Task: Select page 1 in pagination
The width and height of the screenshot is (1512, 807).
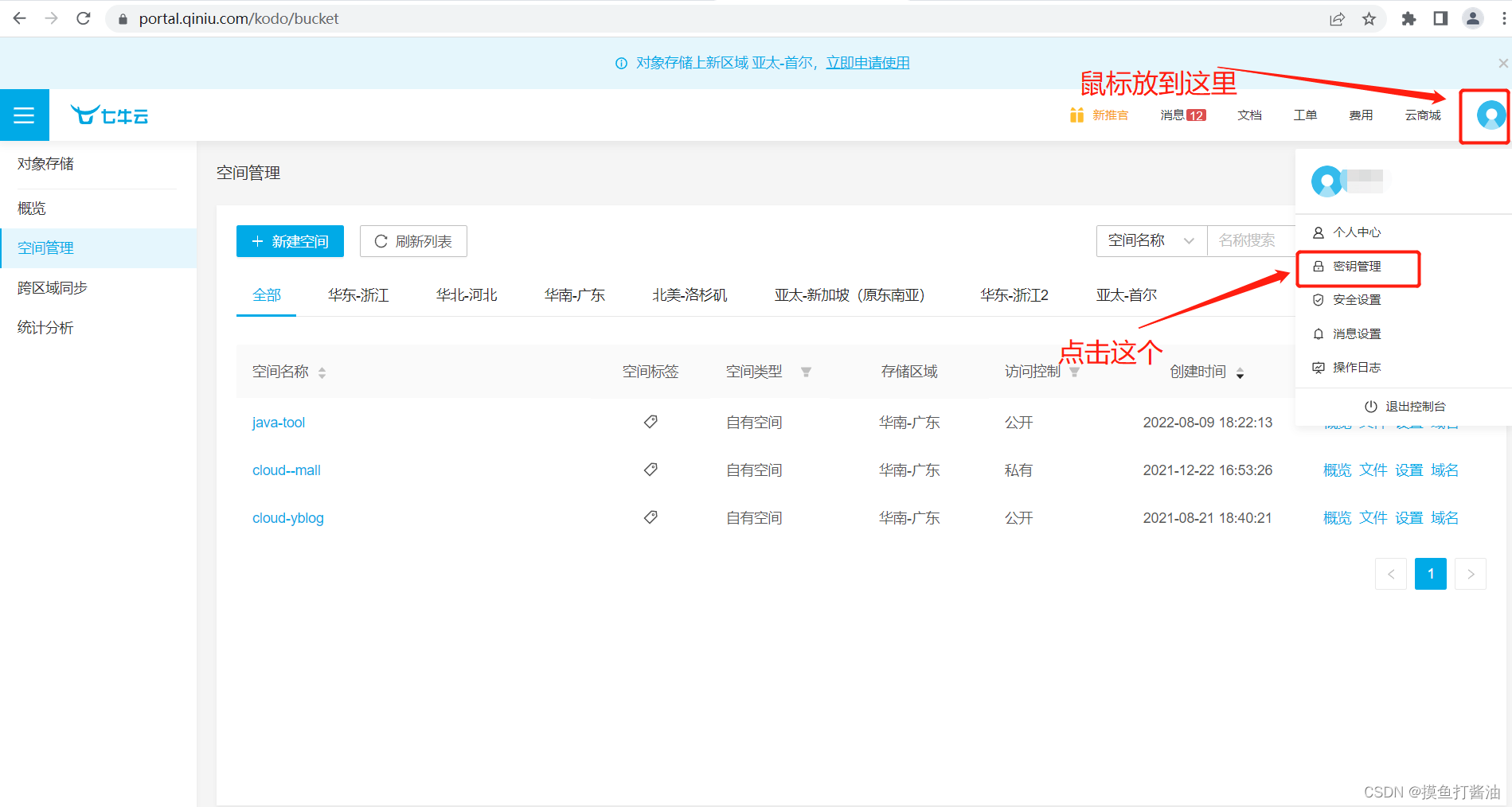Action: click(x=1431, y=574)
